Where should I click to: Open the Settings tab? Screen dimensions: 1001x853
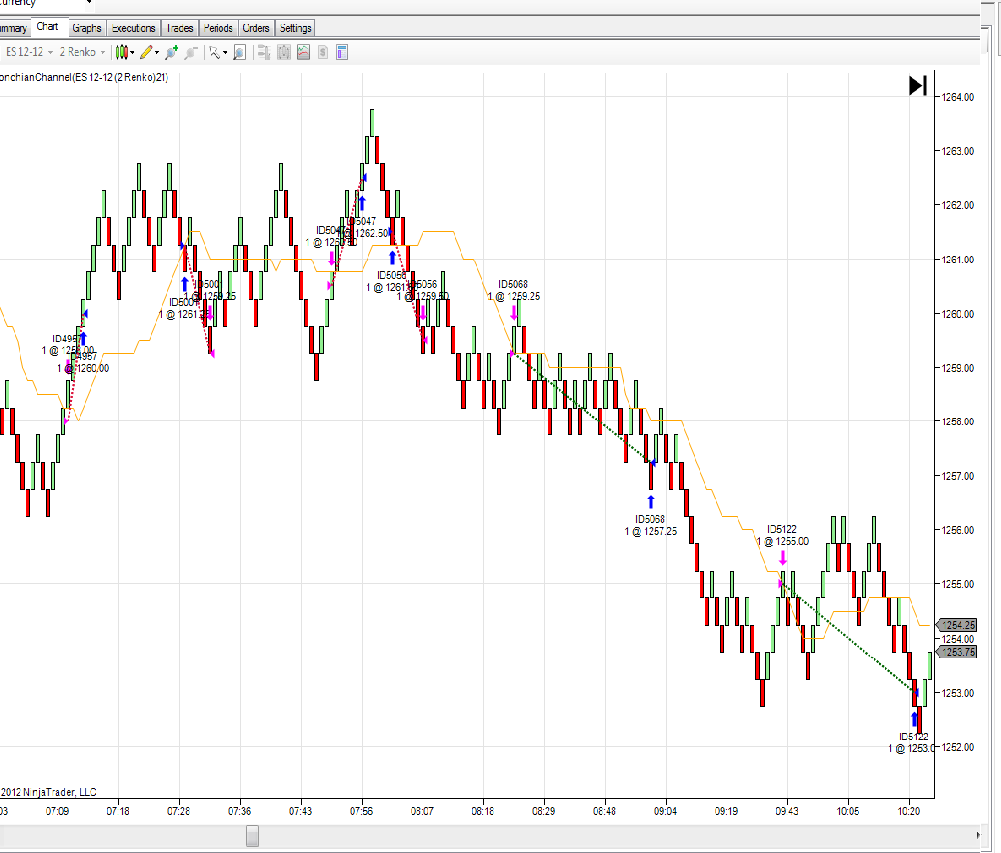pyautogui.click(x=296, y=28)
